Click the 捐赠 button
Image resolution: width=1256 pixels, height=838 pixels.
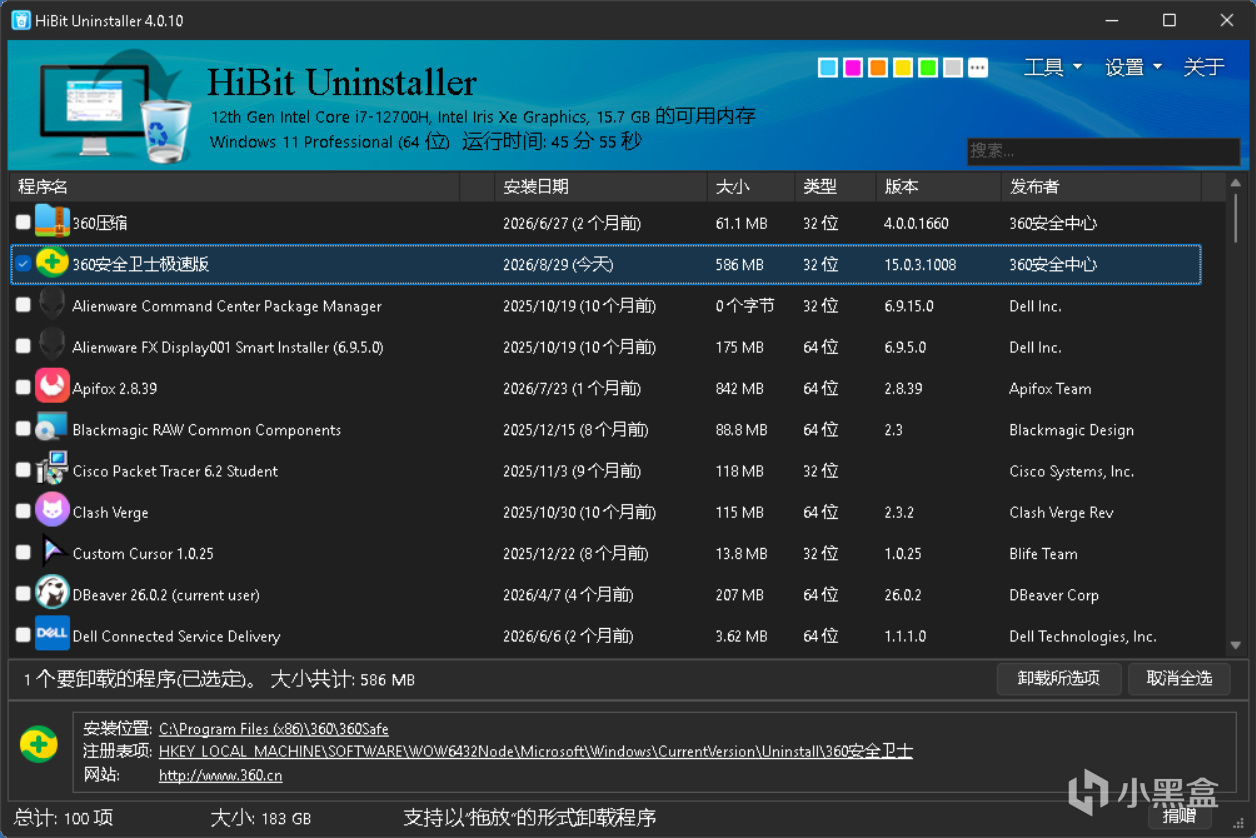coord(1179,816)
